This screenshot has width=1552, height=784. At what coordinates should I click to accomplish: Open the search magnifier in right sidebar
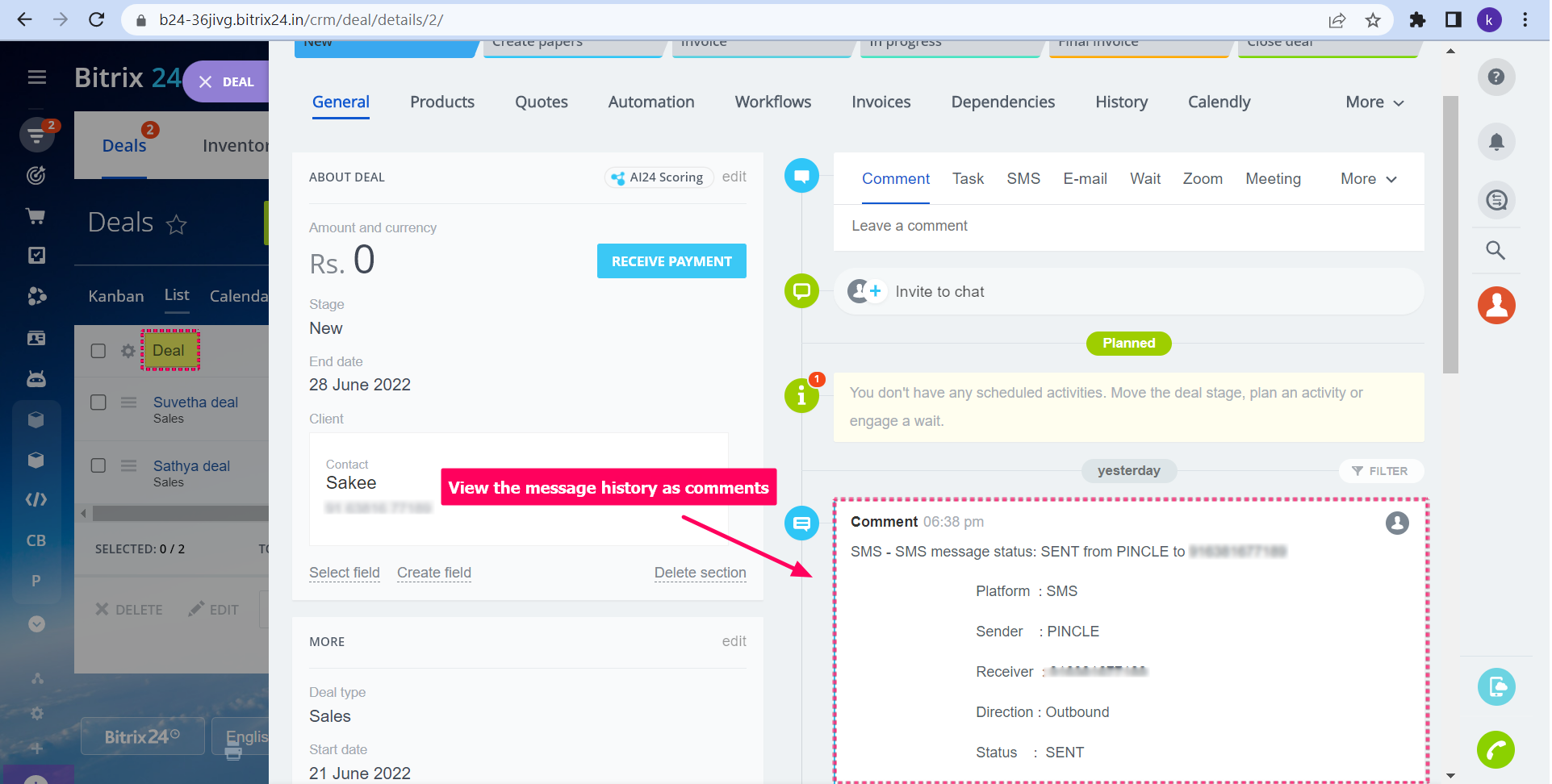tap(1496, 251)
